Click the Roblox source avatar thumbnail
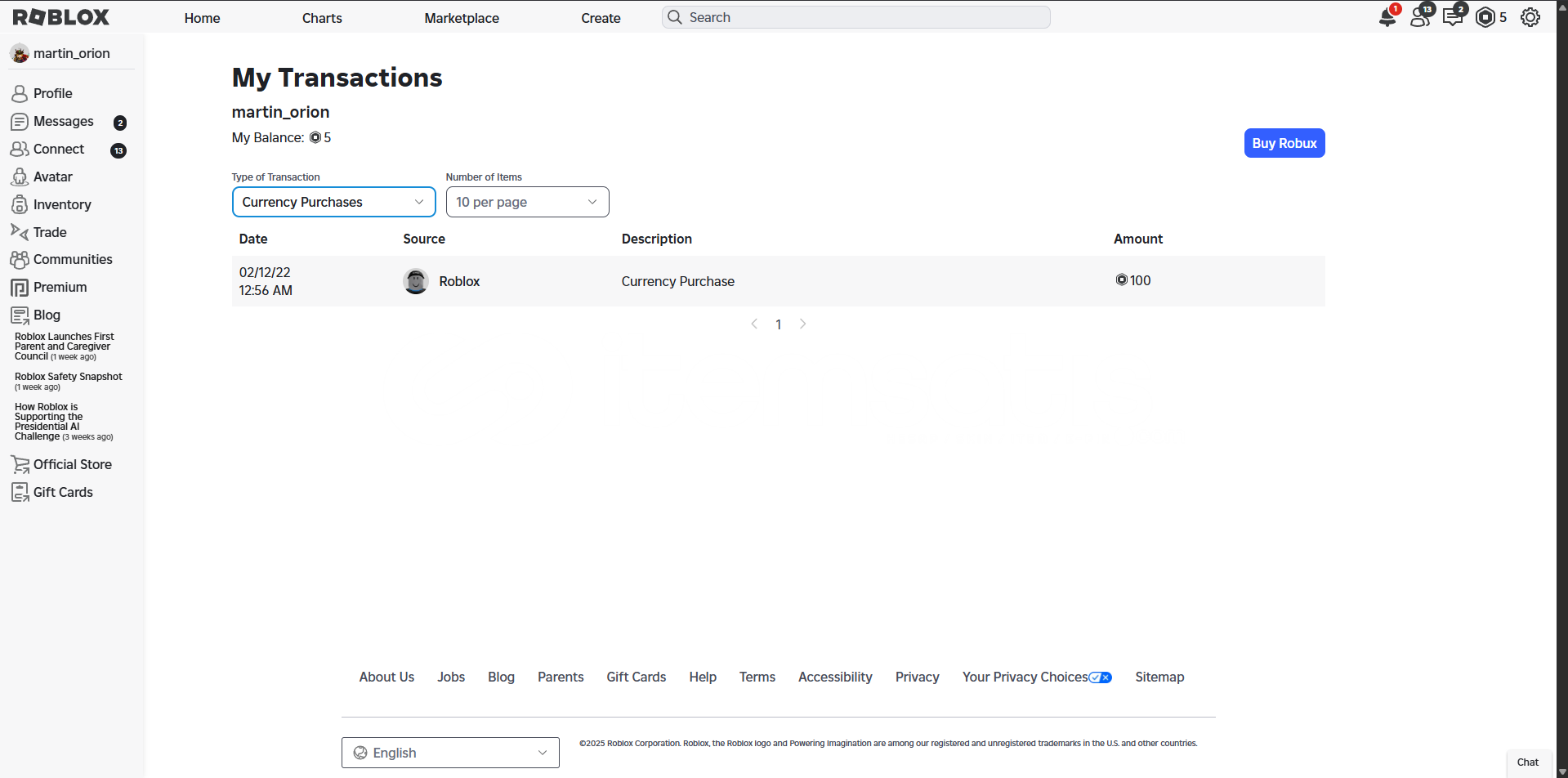This screenshot has height=778, width=1568. [416, 281]
